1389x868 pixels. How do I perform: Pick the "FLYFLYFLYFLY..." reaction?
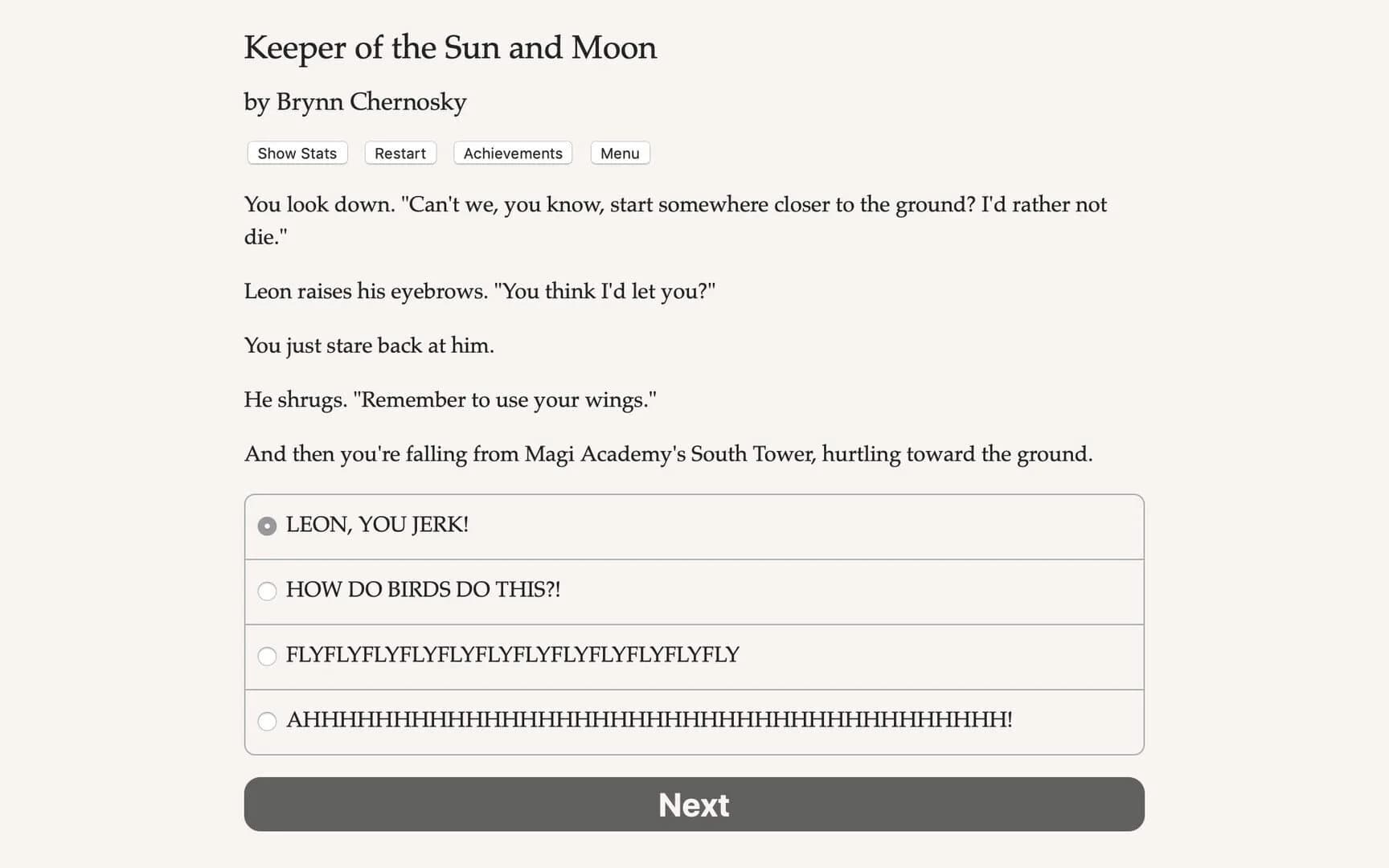512,656
